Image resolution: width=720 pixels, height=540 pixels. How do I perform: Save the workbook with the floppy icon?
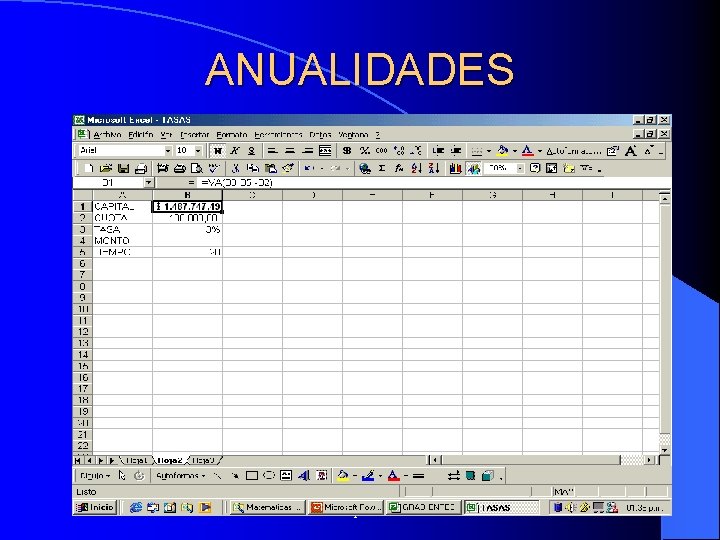(x=123, y=169)
